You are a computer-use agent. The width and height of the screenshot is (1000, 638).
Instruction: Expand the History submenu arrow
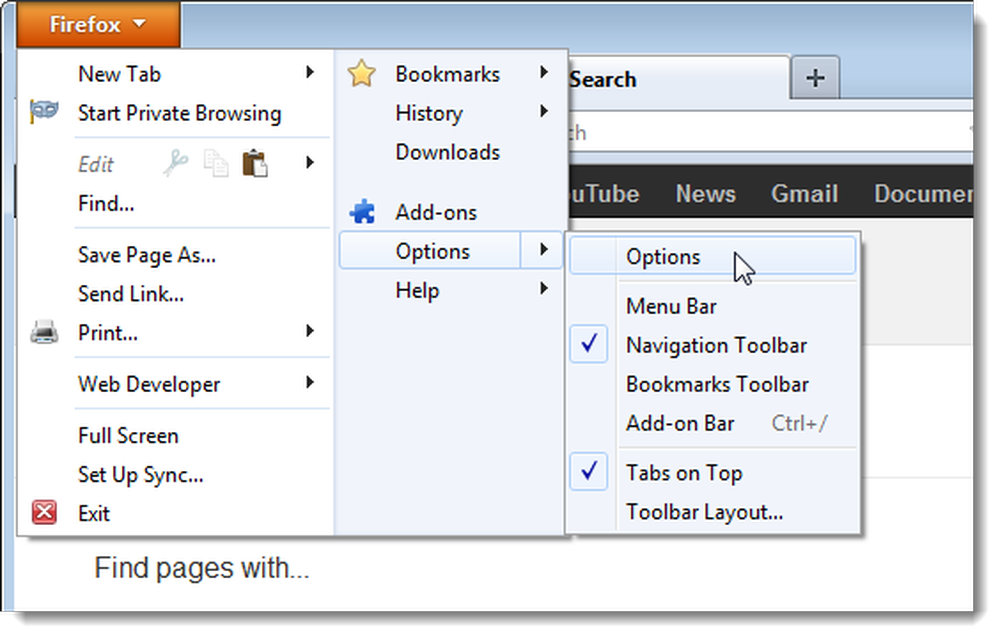543,112
